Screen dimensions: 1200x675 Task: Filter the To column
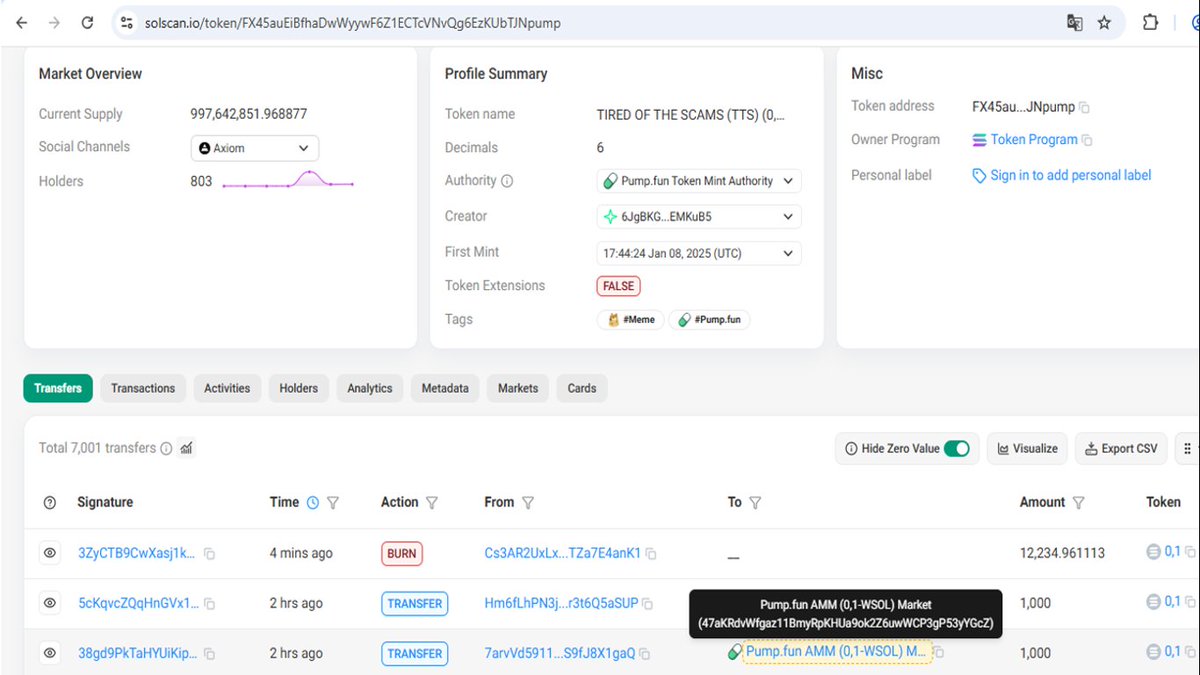pyautogui.click(x=756, y=503)
